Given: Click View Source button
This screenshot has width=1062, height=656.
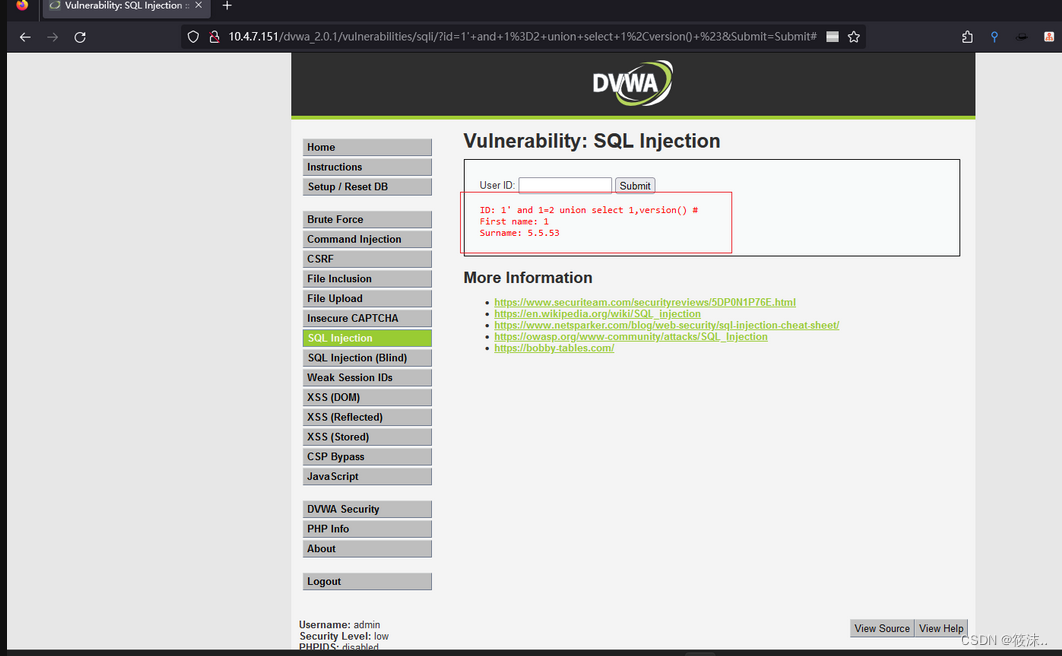Looking at the screenshot, I should point(882,628).
